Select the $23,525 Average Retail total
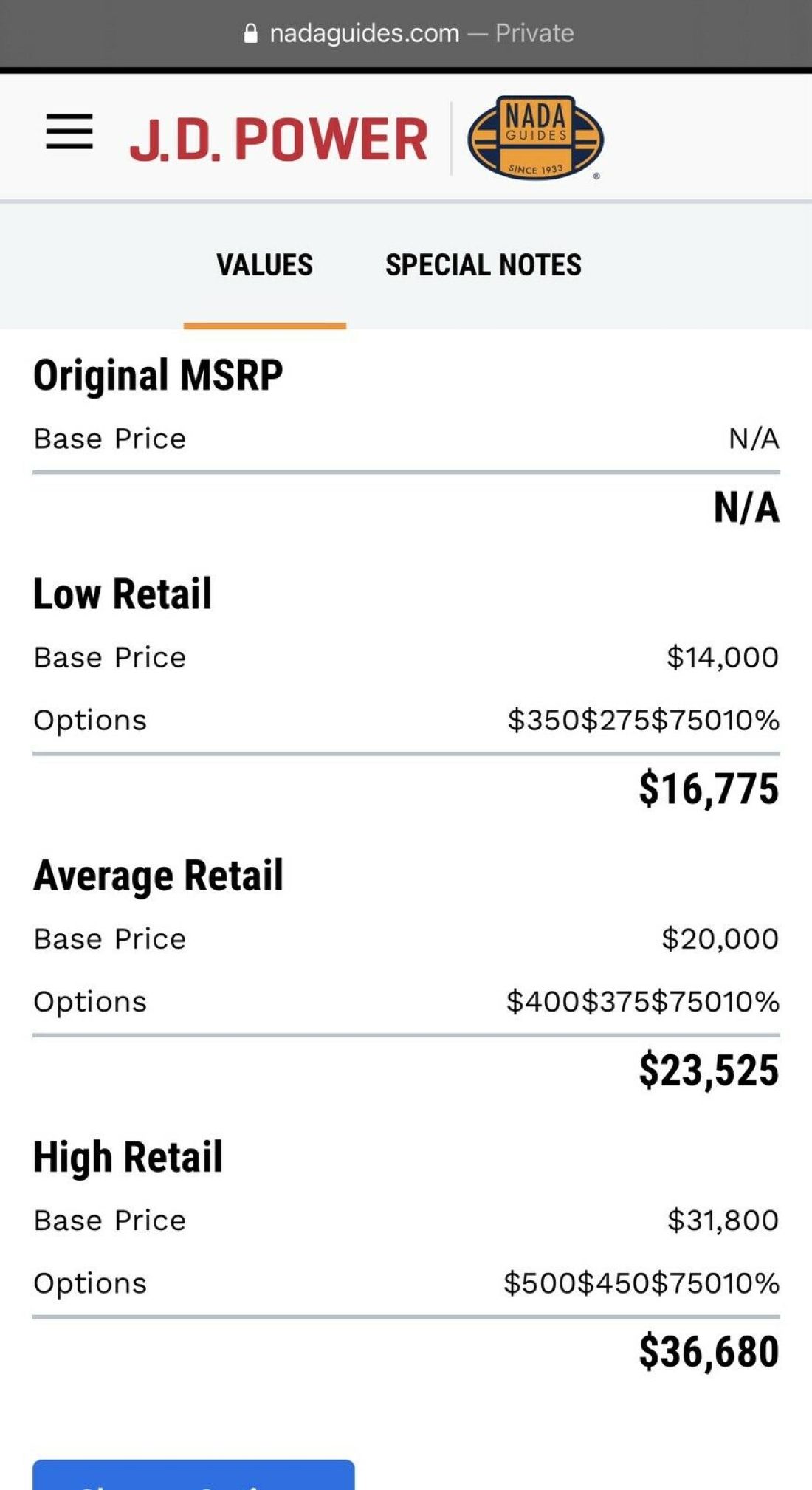 point(709,1070)
